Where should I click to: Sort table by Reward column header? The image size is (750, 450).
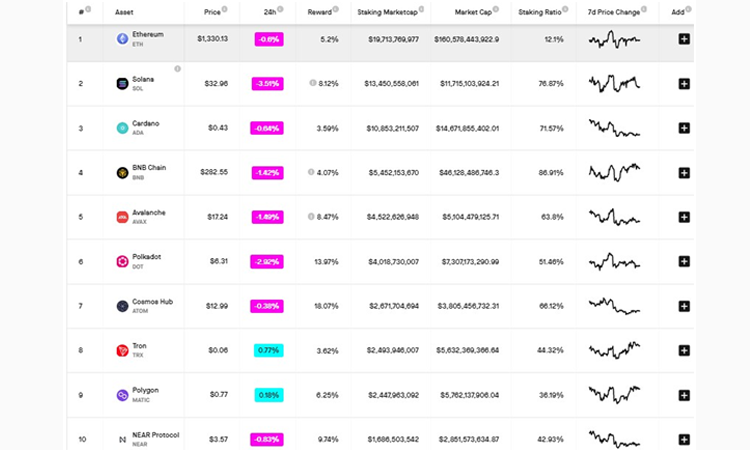(x=320, y=12)
